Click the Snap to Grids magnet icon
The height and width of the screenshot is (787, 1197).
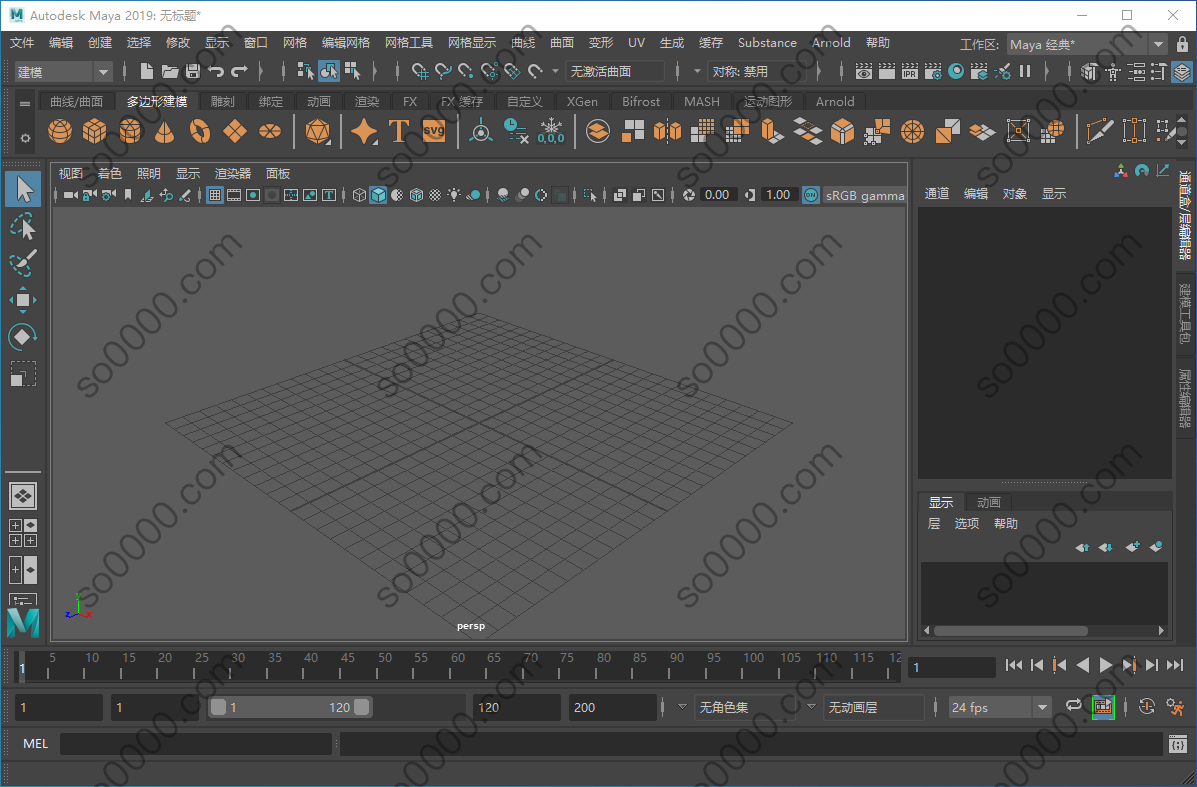420,72
